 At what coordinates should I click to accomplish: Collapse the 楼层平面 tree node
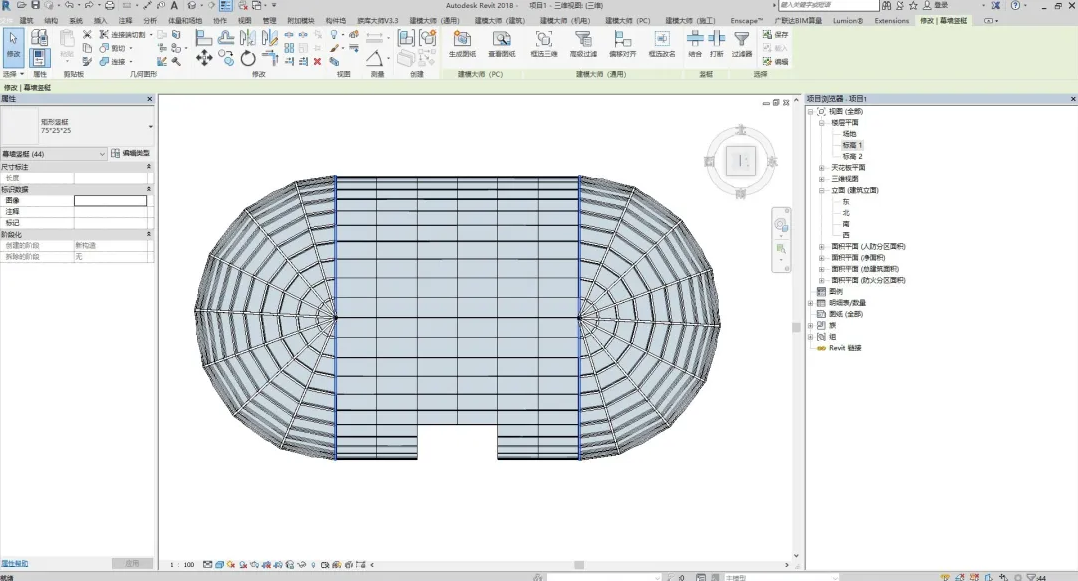(821, 123)
